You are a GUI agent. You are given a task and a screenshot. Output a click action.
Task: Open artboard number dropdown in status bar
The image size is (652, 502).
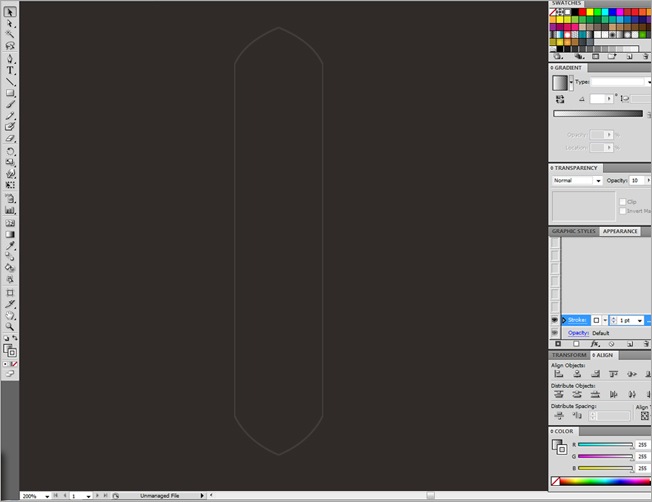point(88,496)
